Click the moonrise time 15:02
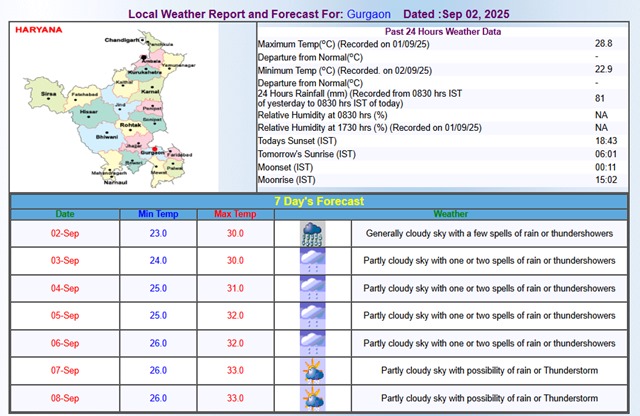 (606, 180)
